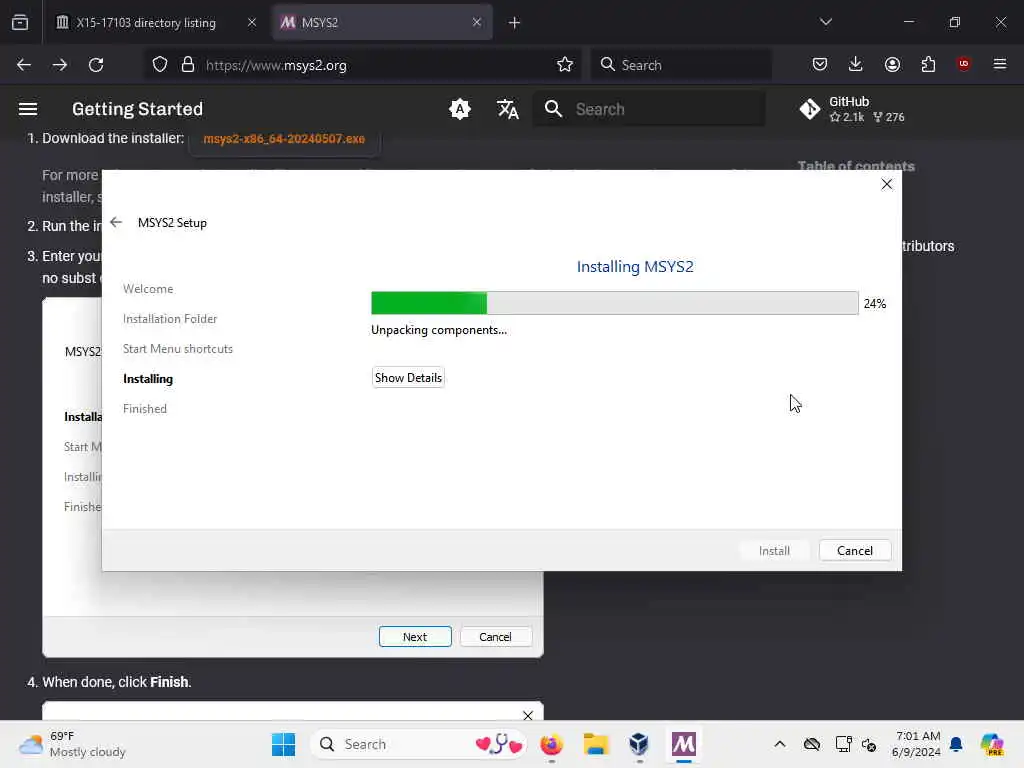This screenshot has height=768, width=1024.
Task: Click the MSYS2 docs search field
Action: pyautogui.click(x=650, y=109)
